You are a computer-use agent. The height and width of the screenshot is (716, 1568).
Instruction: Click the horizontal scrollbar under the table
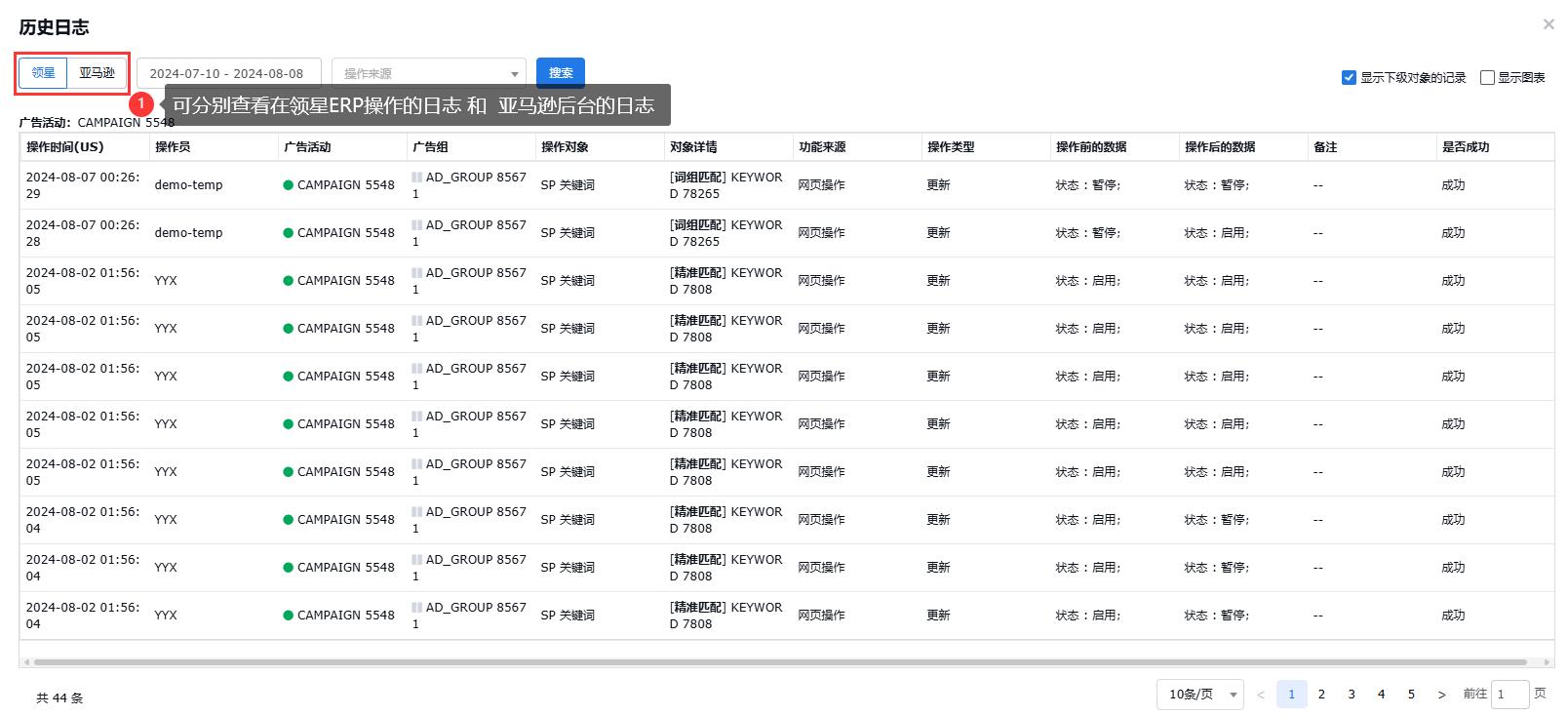[780, 662]
